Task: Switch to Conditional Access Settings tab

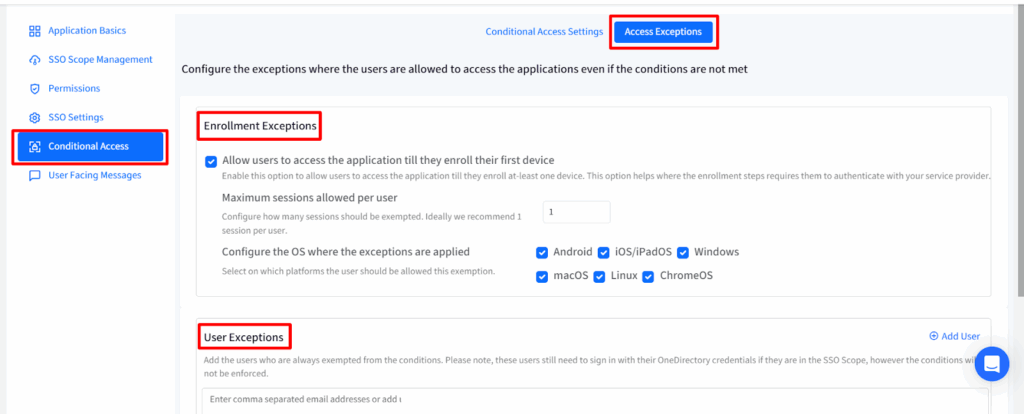Action: (x=544, y=32)
